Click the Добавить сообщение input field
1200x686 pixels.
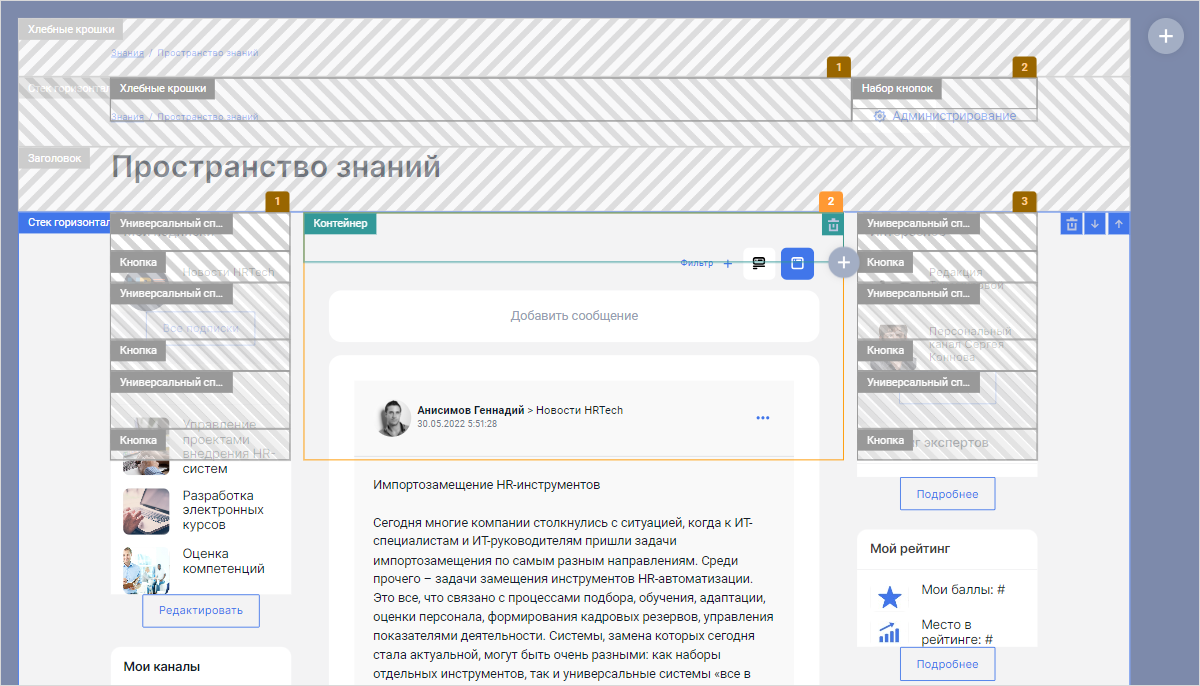[573, 315]
